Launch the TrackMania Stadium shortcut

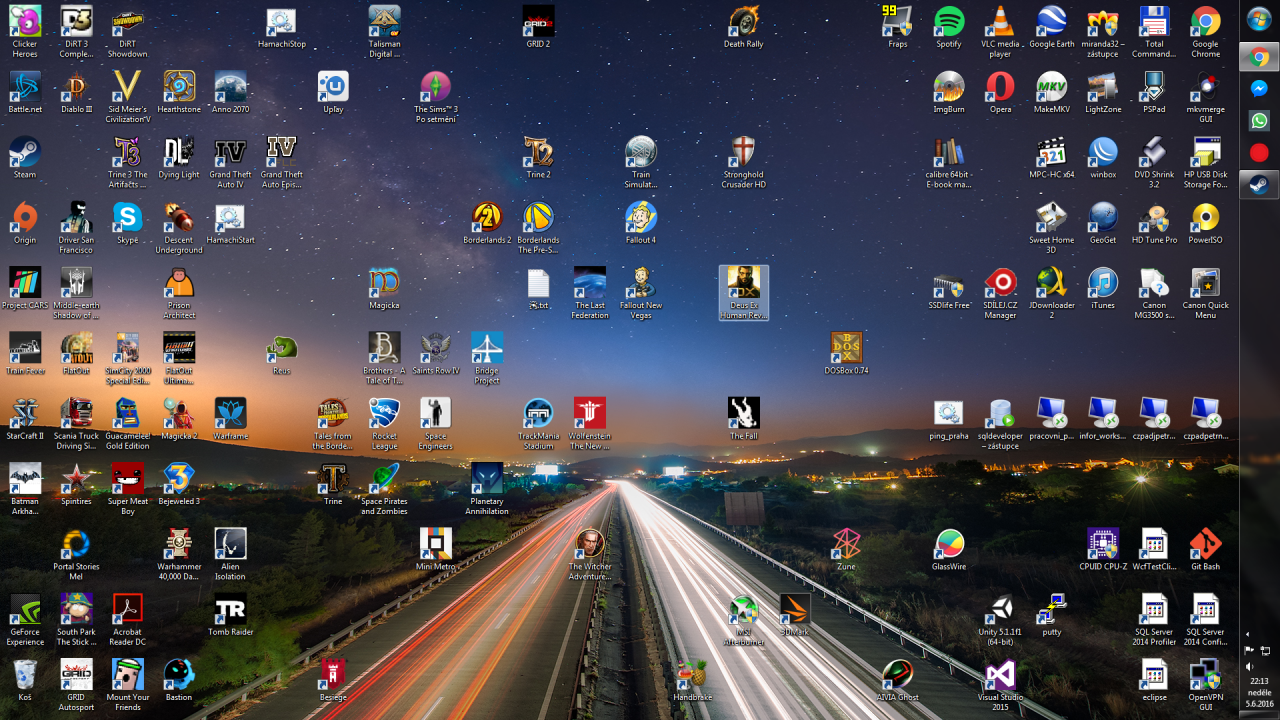[x=538, y=424]
